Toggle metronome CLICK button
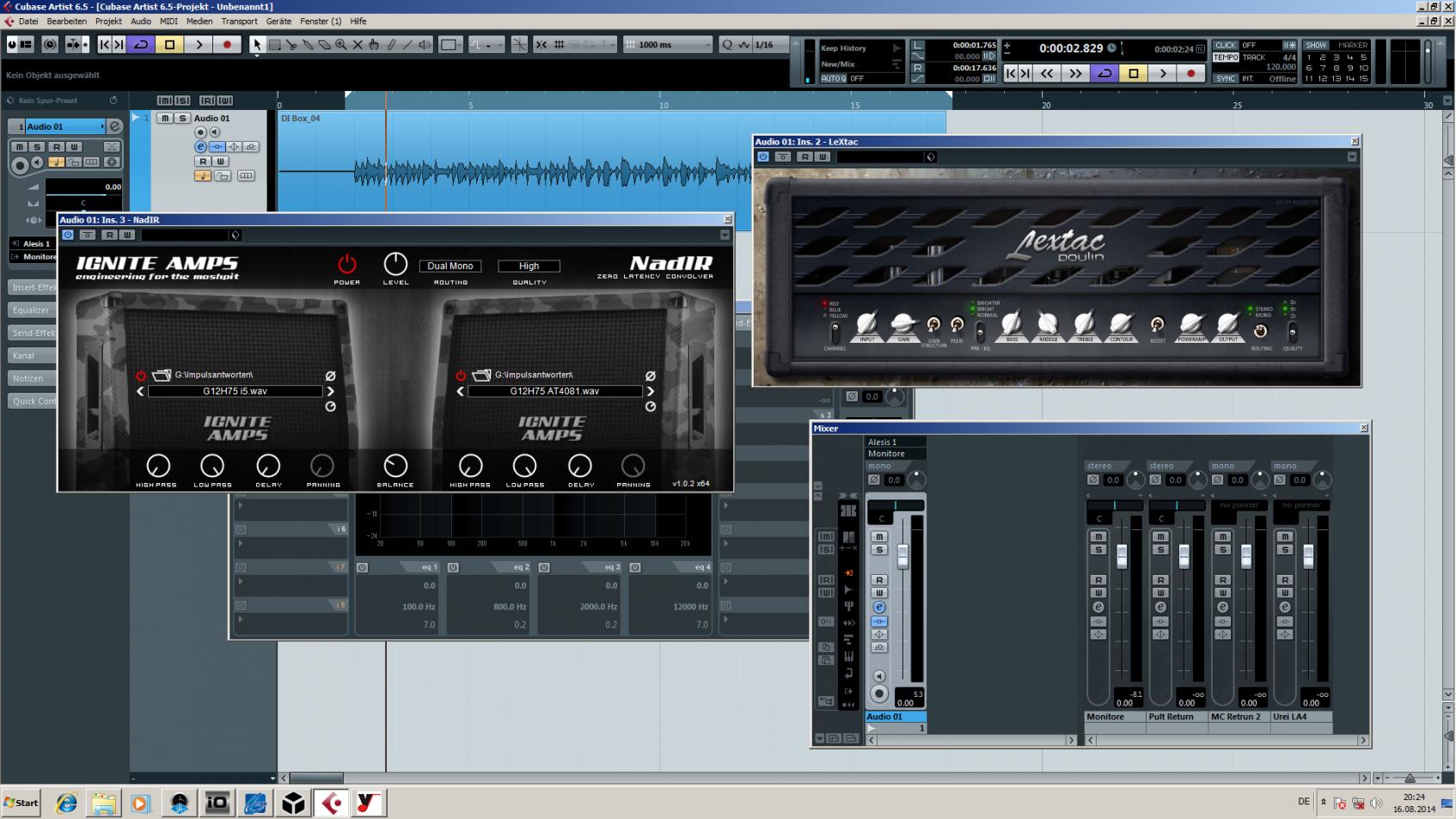This screenshot has height=819, width=1456. (x=1226, y=46)
